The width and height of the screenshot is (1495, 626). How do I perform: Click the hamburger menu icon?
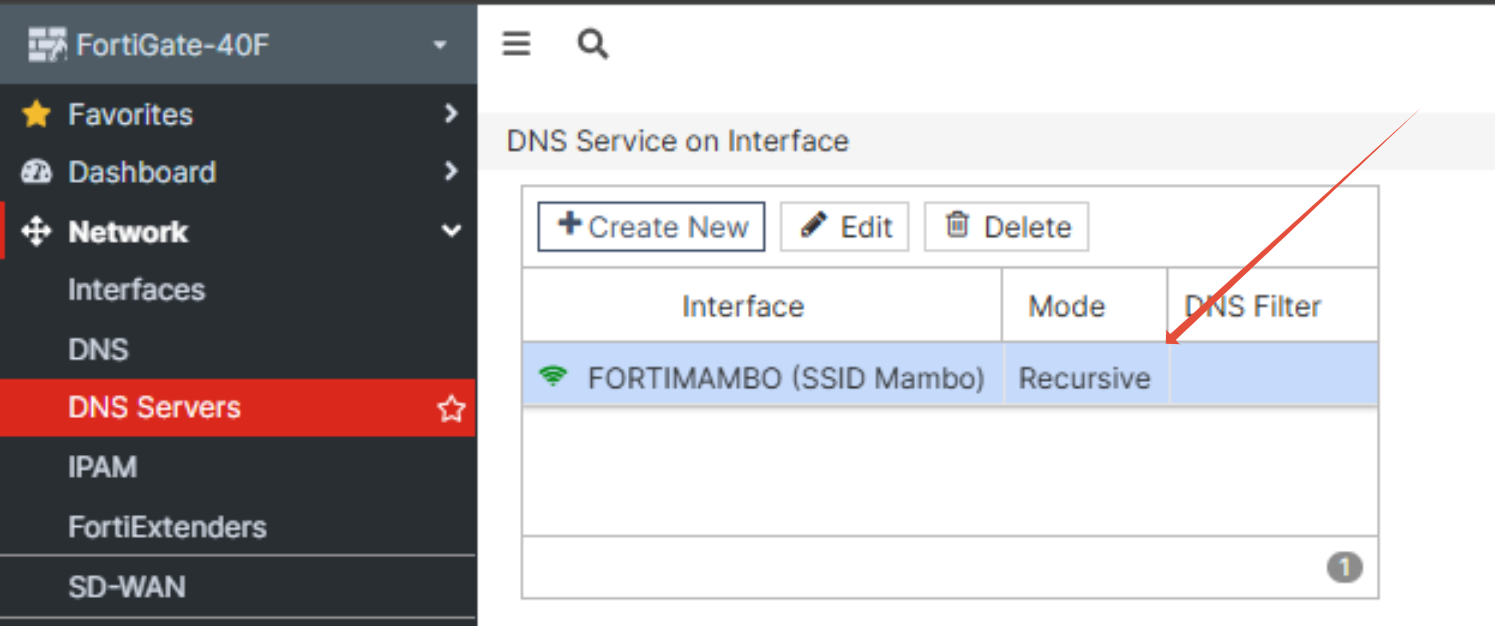(516, 43)
